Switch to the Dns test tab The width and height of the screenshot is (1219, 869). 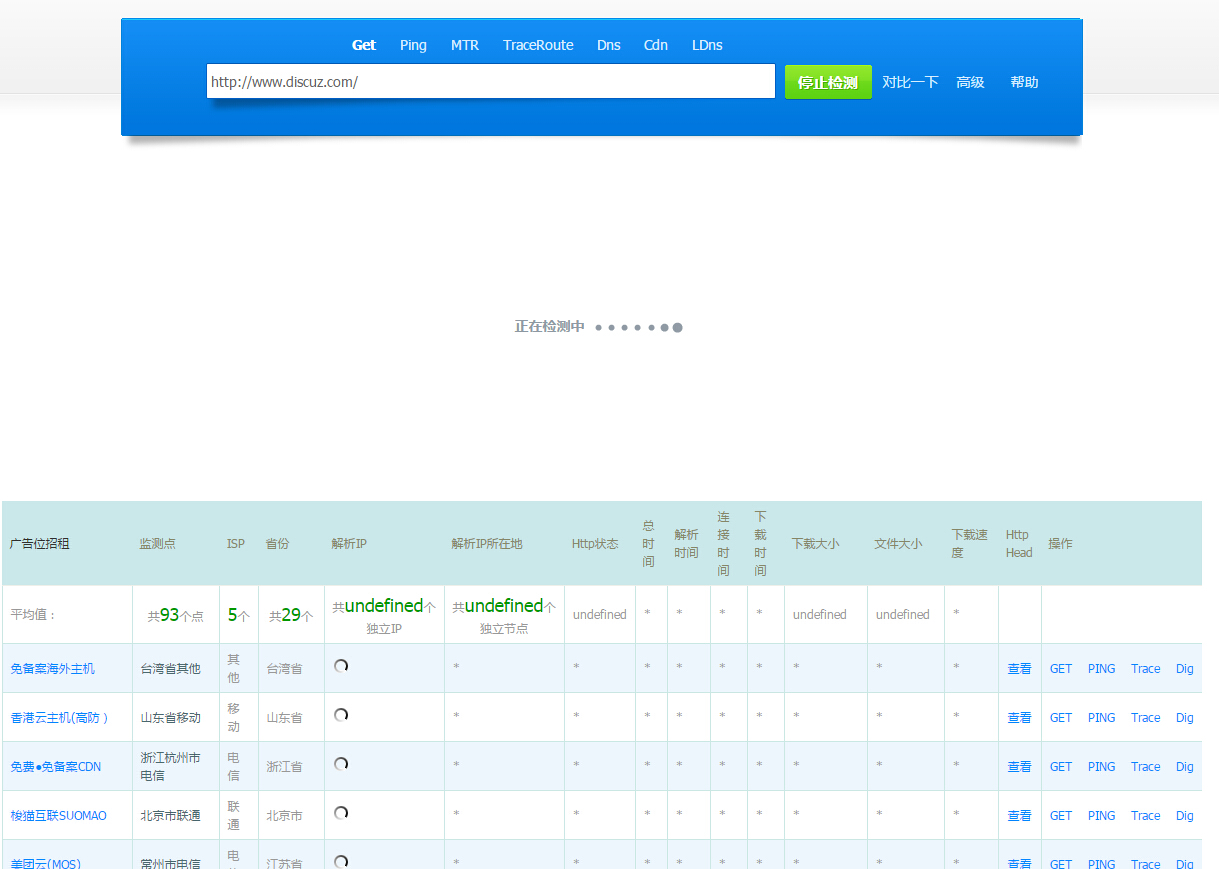[608, 45]
